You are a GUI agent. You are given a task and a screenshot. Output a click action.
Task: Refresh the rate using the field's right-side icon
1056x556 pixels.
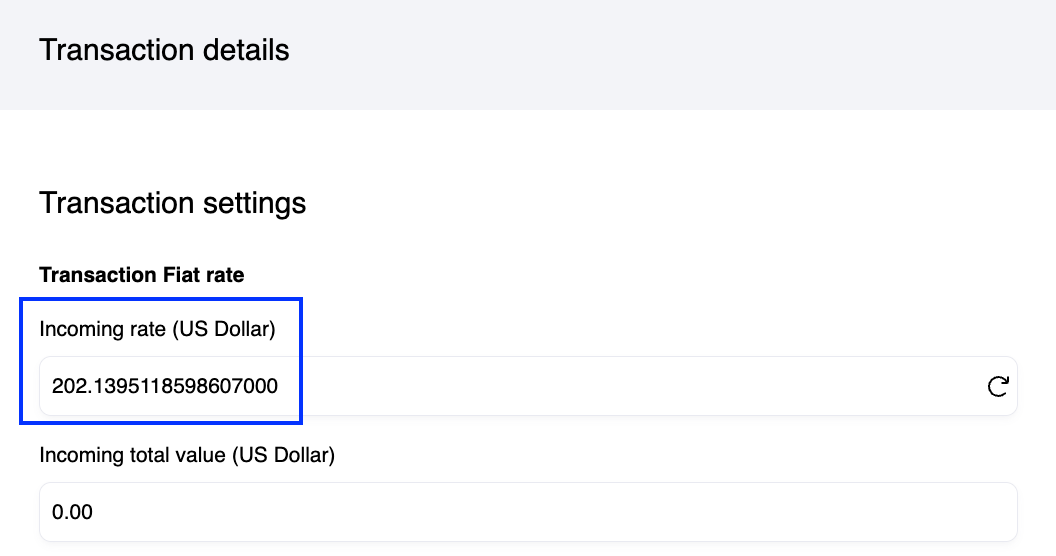tap(997, 386)
